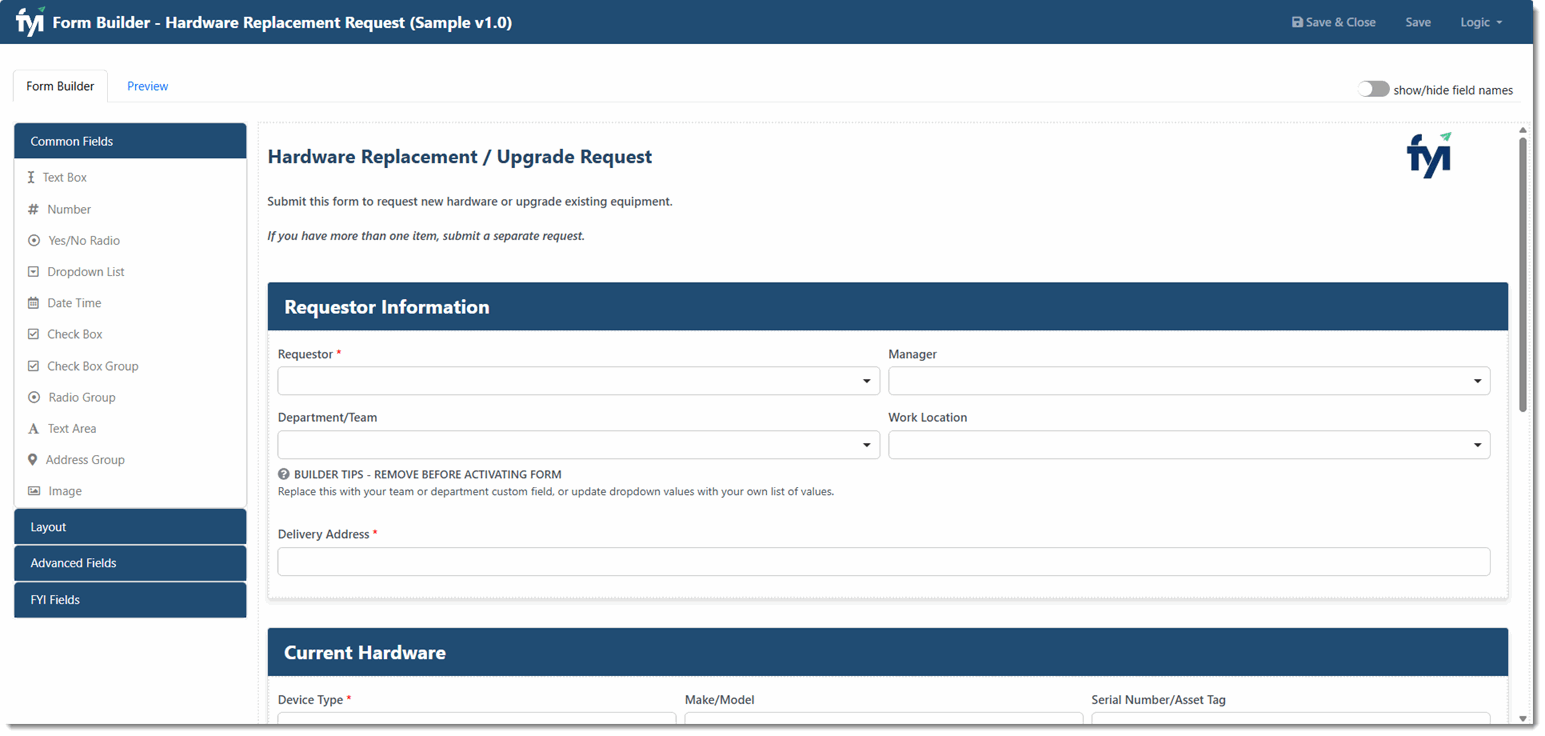
Task: Expand the Advanced Fields section
Action: [x=130, y=563]
